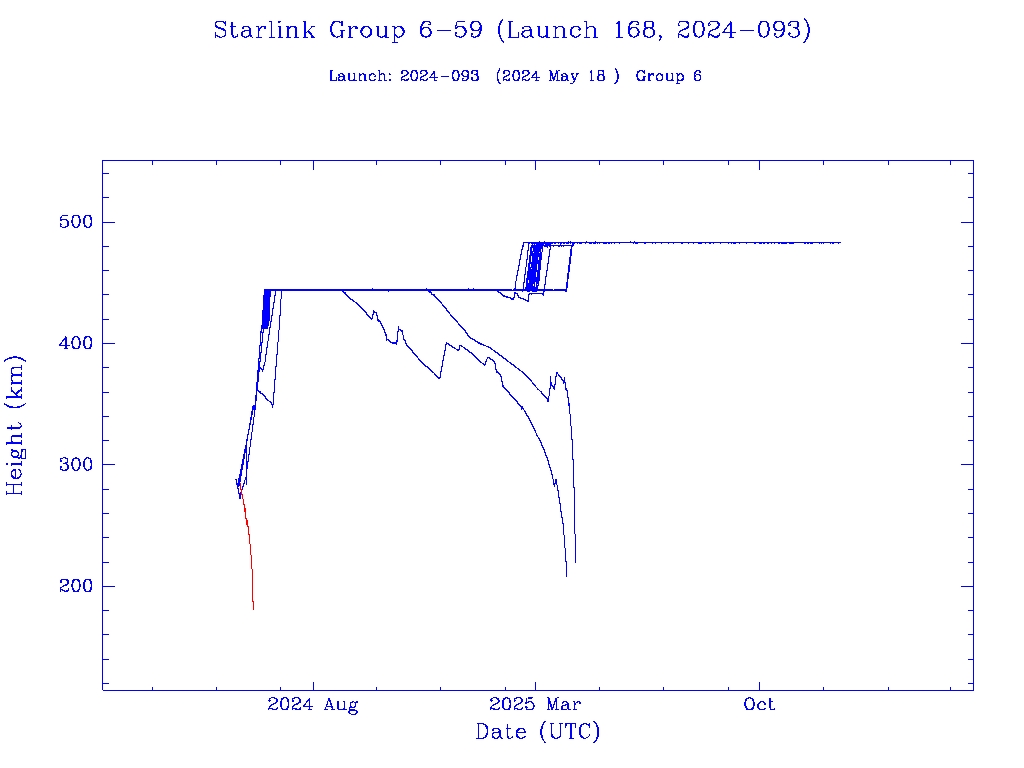The width and height of the screenshot is (1024, 768).
Task: Select the 200 tick label on y-axis
Action: [71, 586]
